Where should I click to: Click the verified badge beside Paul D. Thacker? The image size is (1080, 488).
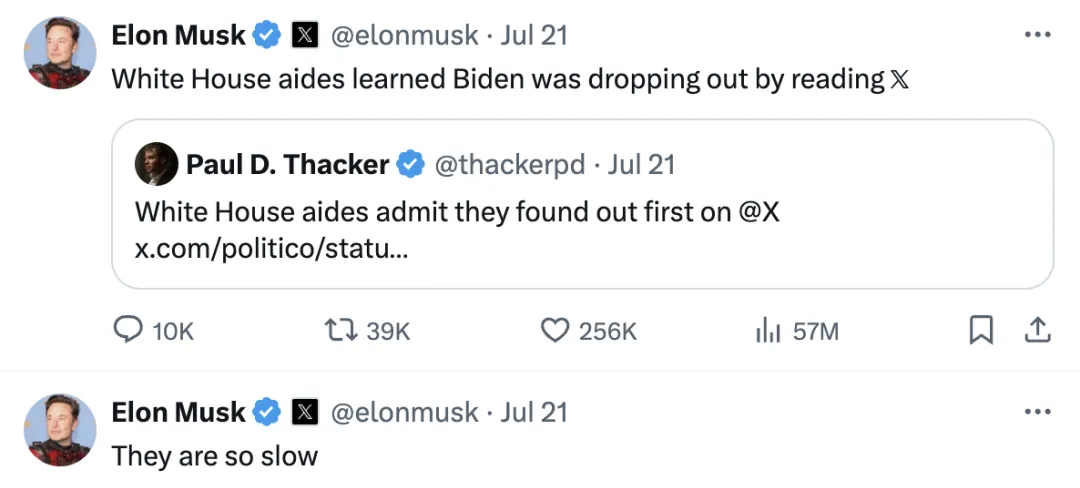click(410, 164)
